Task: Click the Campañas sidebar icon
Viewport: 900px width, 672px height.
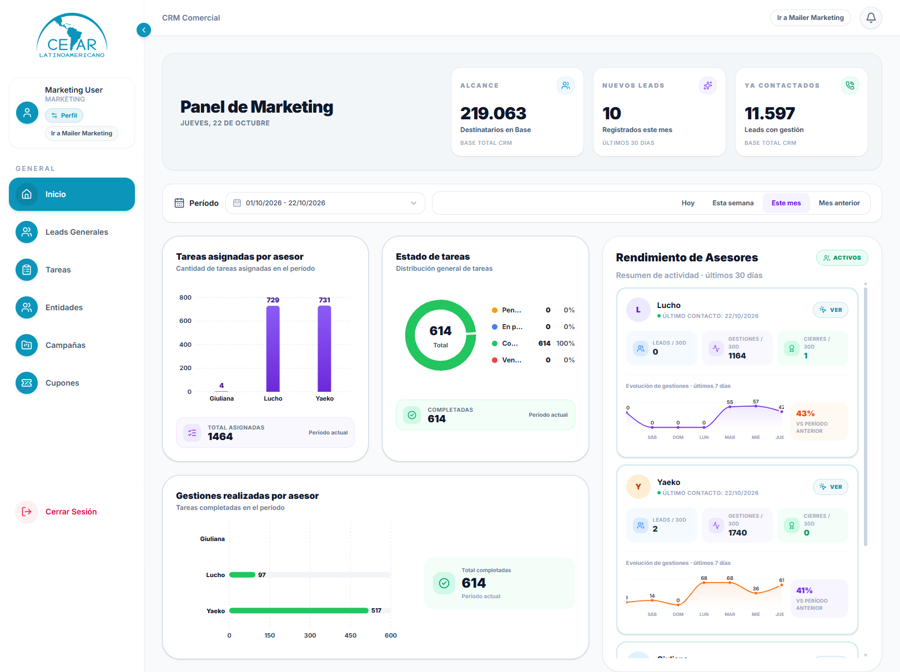Action: click(26, 345)
